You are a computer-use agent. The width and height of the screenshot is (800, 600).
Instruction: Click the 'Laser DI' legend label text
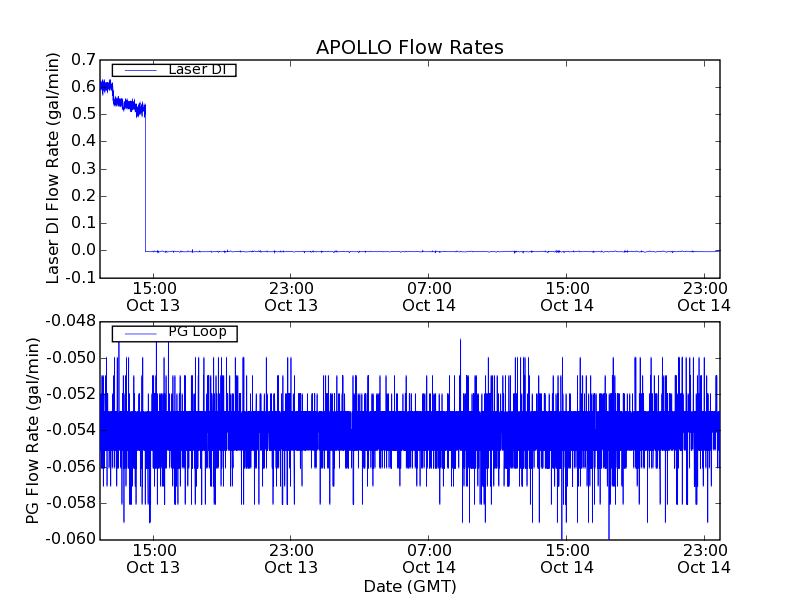click(x=197, y=69)
